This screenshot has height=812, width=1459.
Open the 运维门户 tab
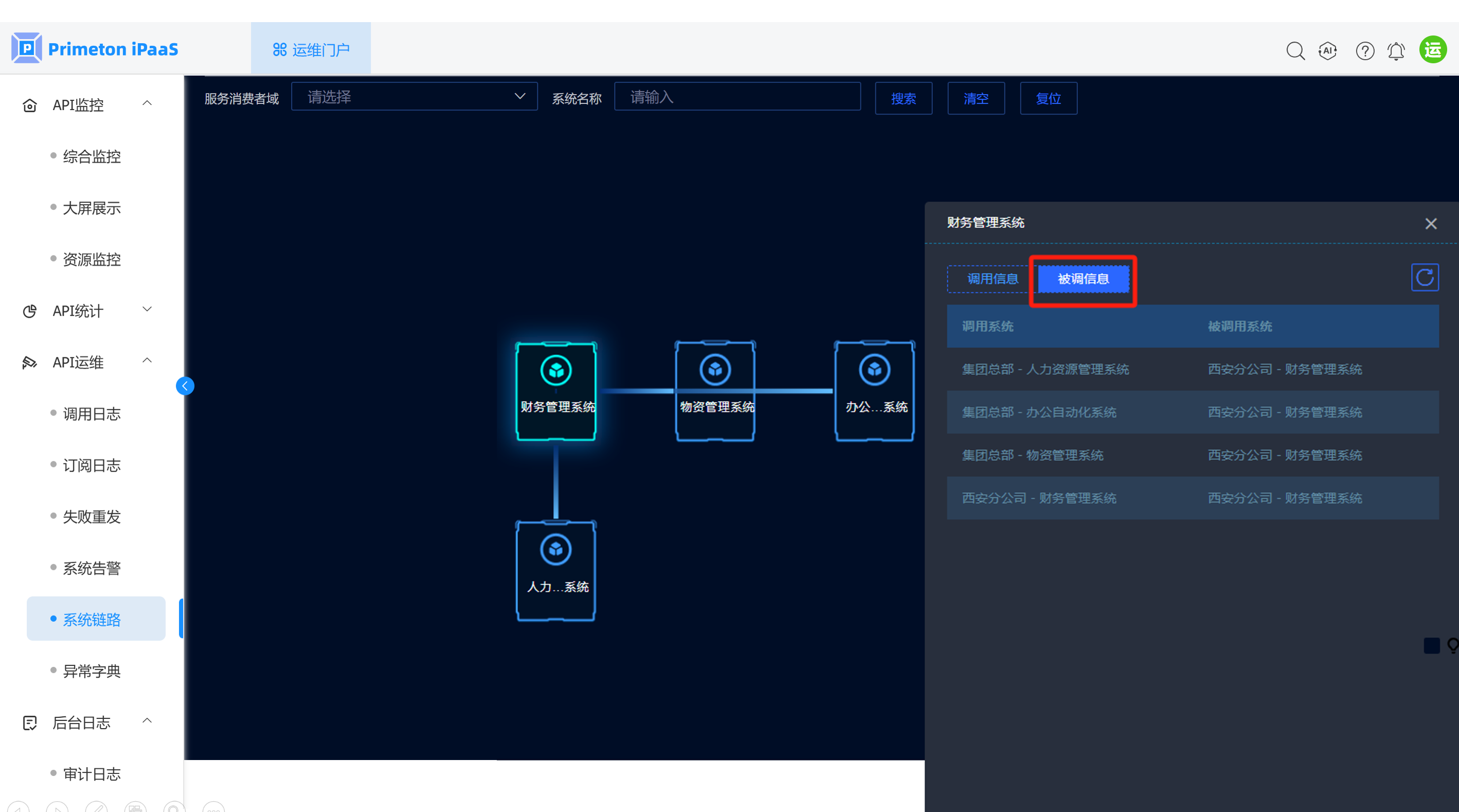[x=311, y=50]
